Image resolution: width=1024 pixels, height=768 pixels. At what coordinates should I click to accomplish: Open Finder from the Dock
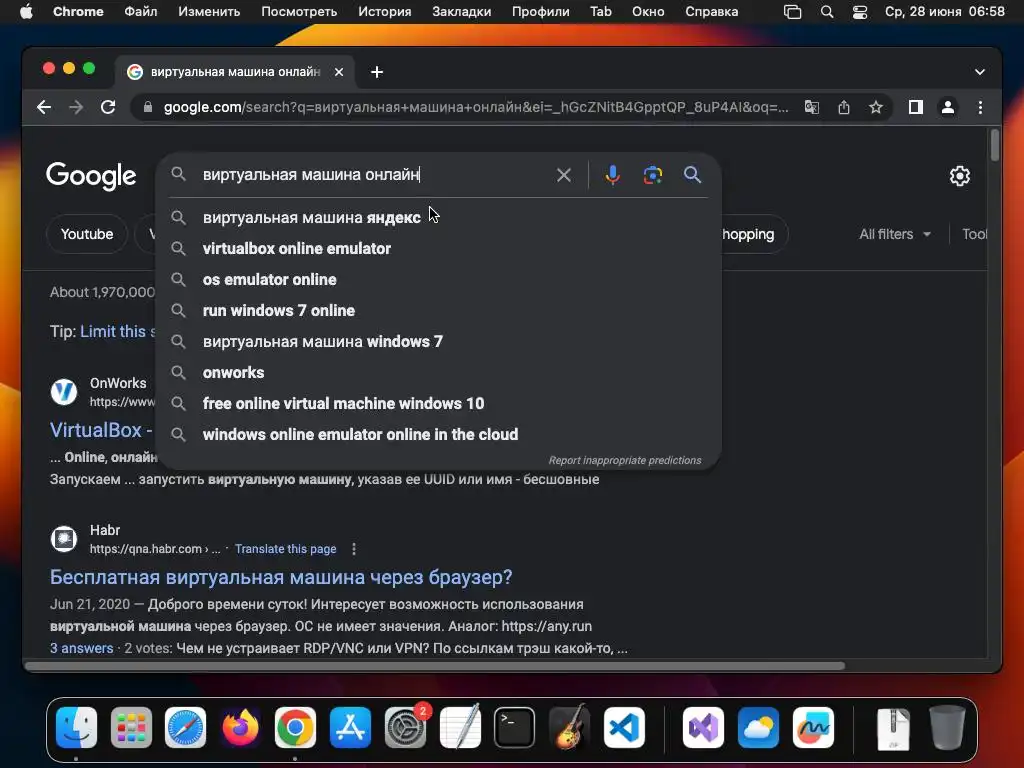click(76, 728)
